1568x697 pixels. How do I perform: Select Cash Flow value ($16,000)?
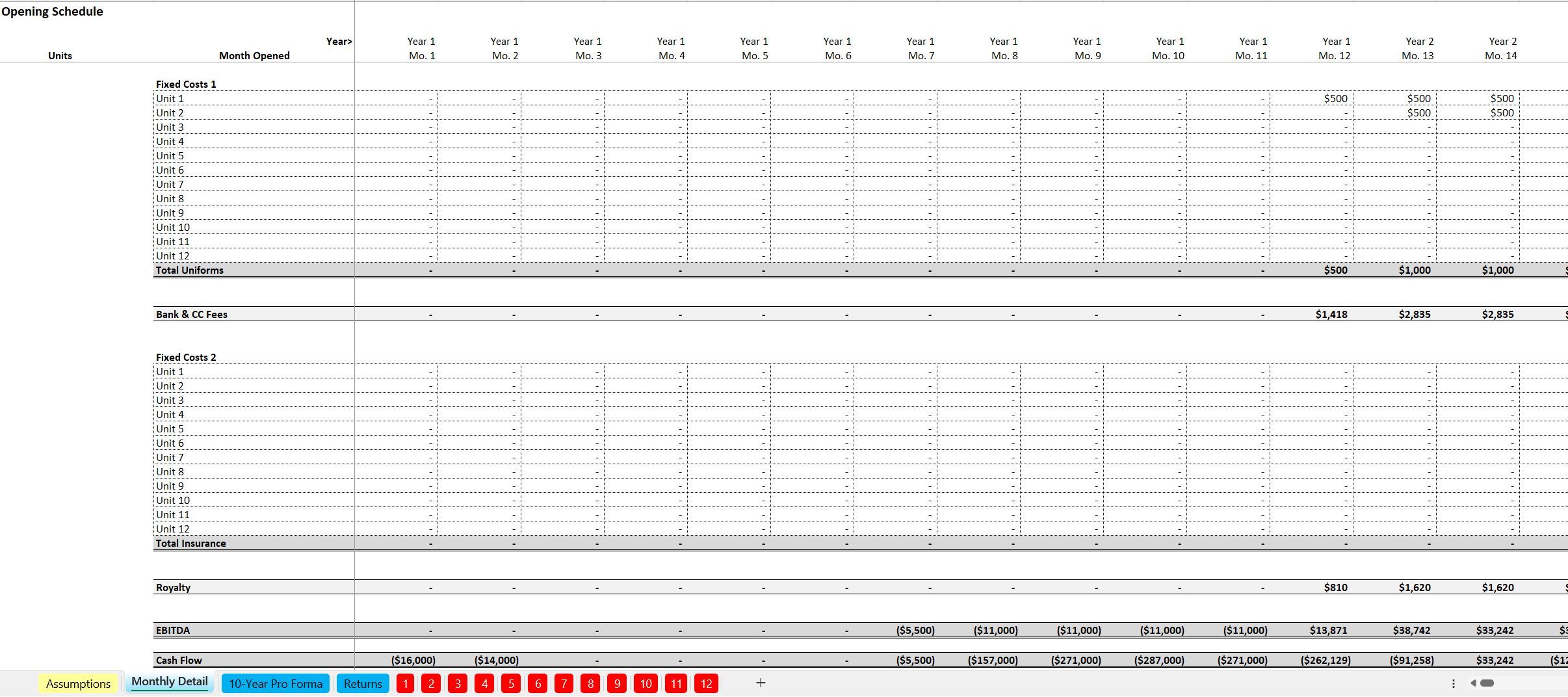(x=413, y=660)
